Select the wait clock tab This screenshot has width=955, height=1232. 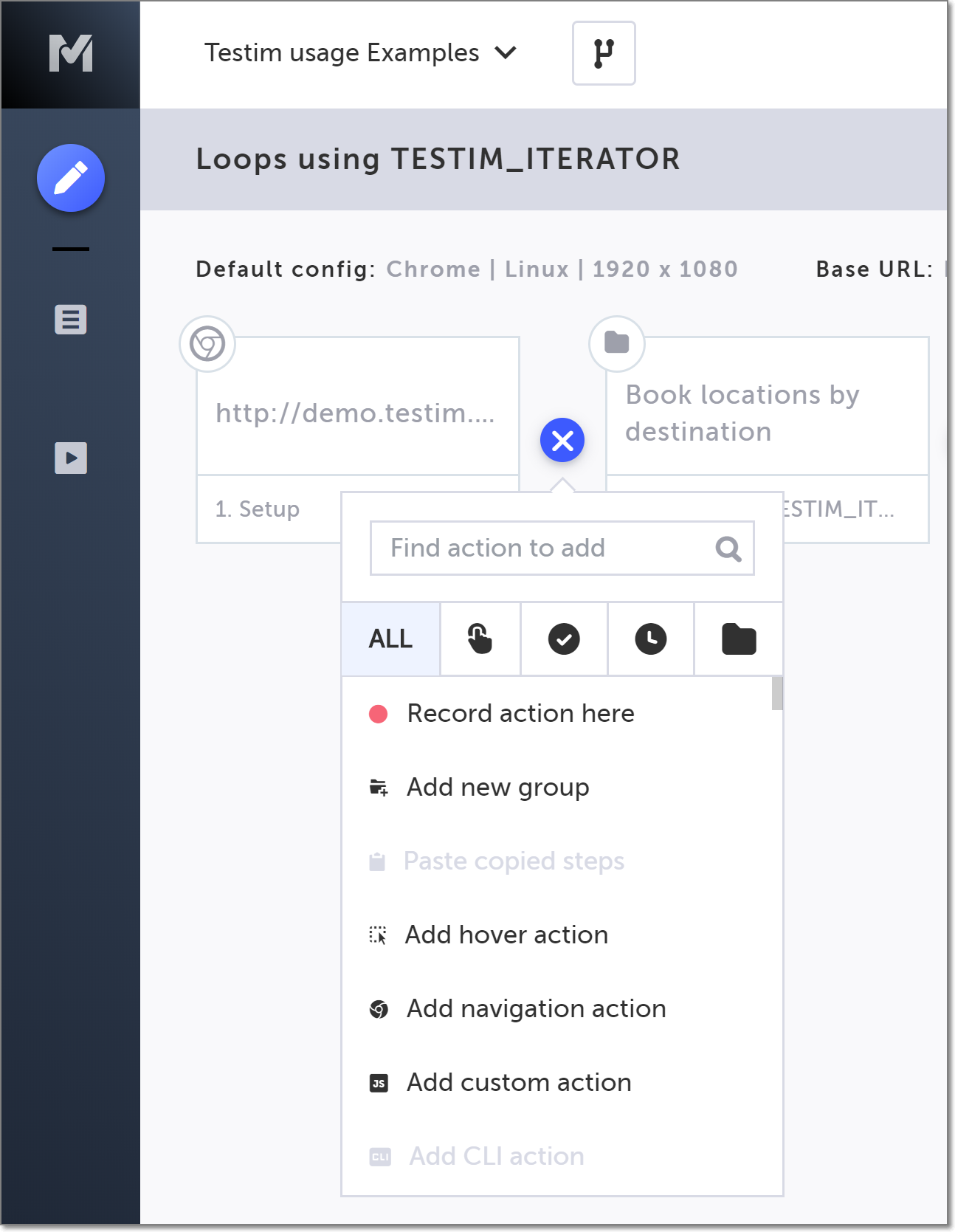coord(651,639)
